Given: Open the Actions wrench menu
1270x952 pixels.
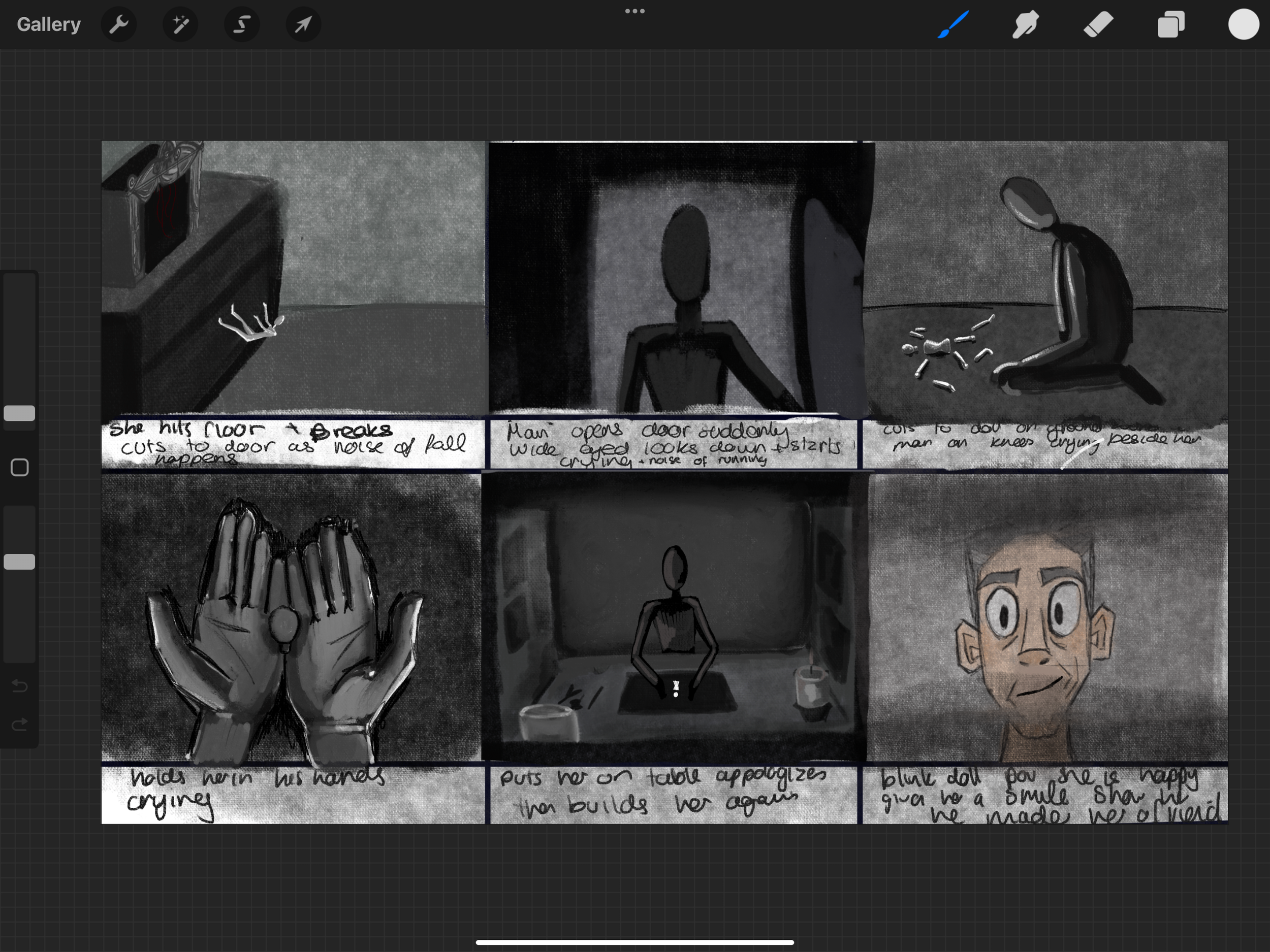Looking at the screenshot, I should pyautogui.click(x=119, y=24).
